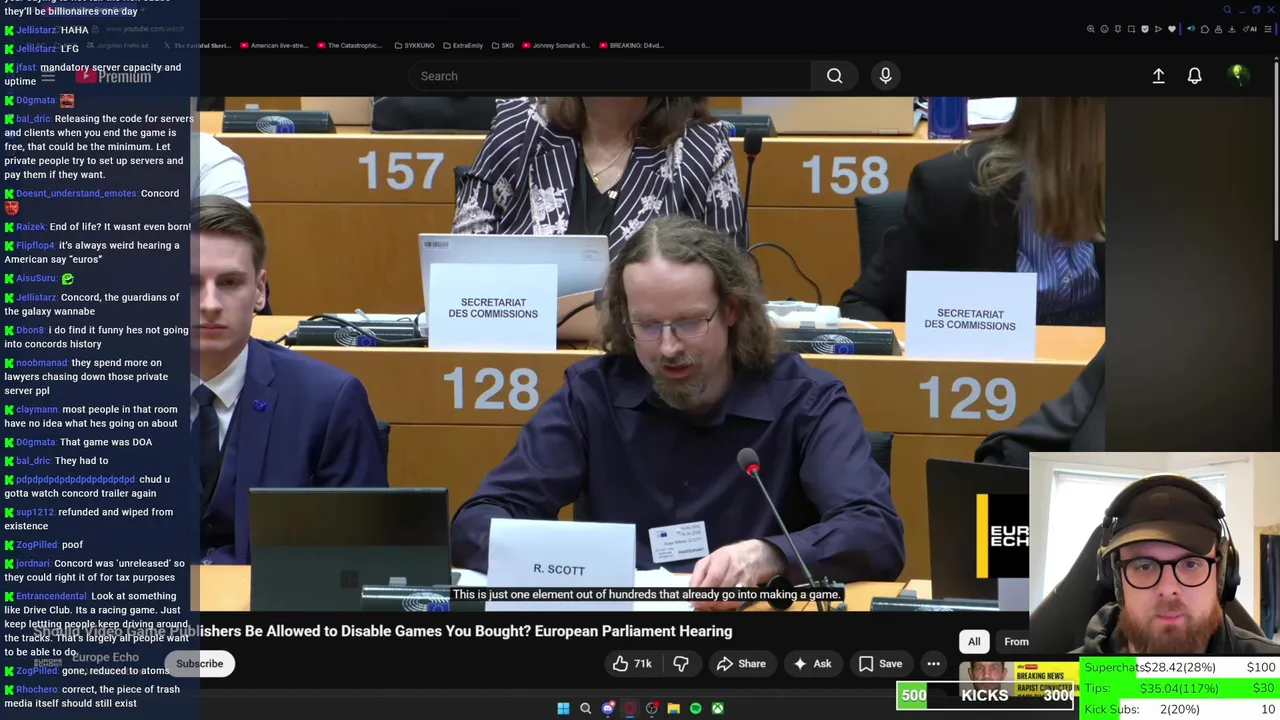
Task: Open the SYKKUNO bookmarks folder
Action: coord(414,45)
